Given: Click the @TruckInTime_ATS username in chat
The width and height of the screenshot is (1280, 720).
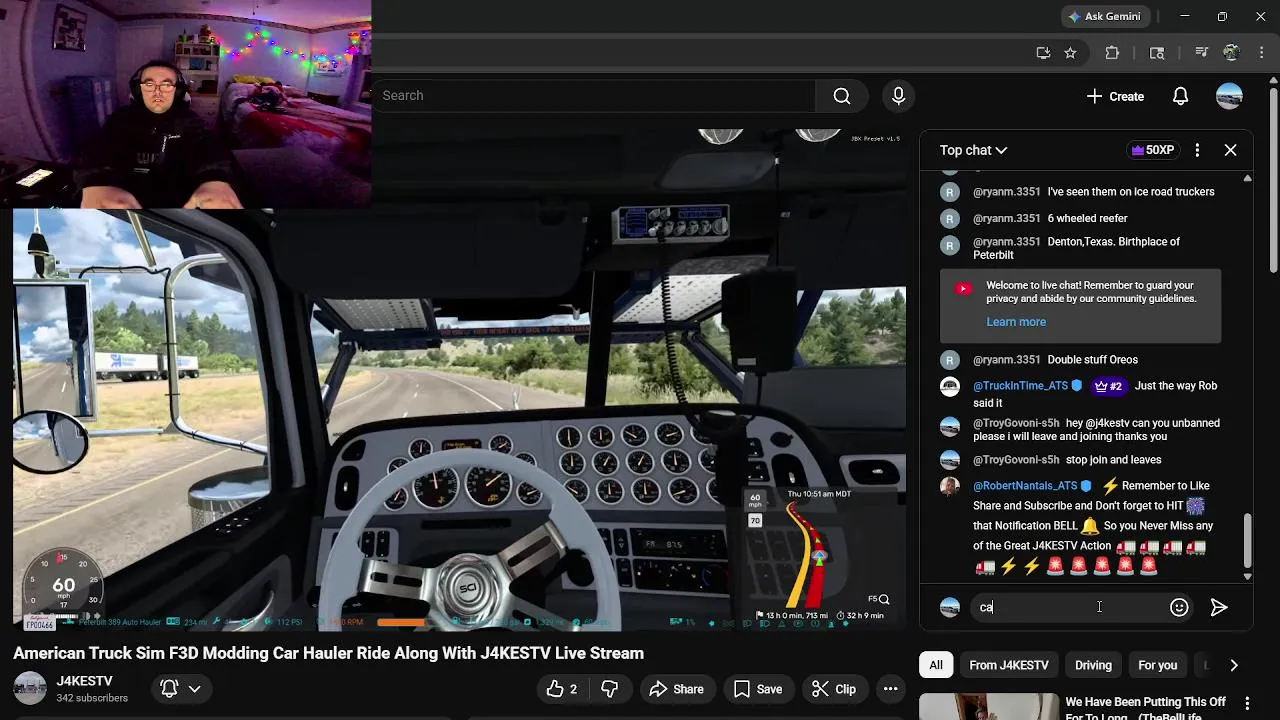Looking at the screenshot, I should click(x=1020, y=386).
